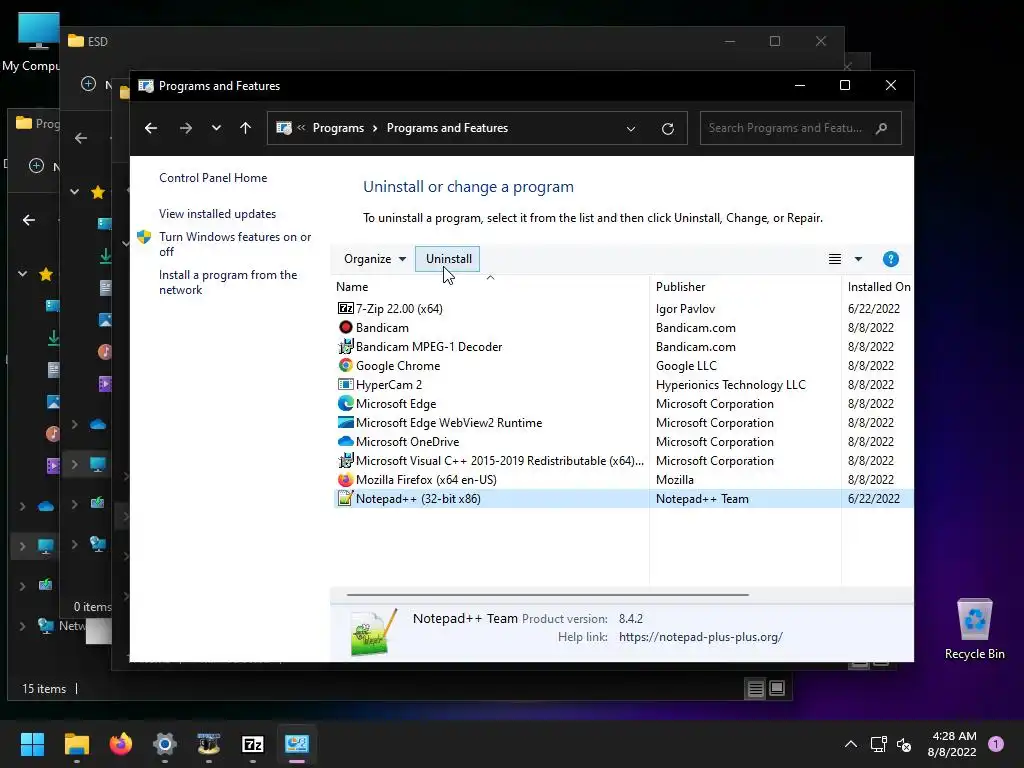Select Microsoft Visual C++ 2015-2019 Redistributable icon
The height and width of the screenshot is (768, 1024).
coord(345,460)
